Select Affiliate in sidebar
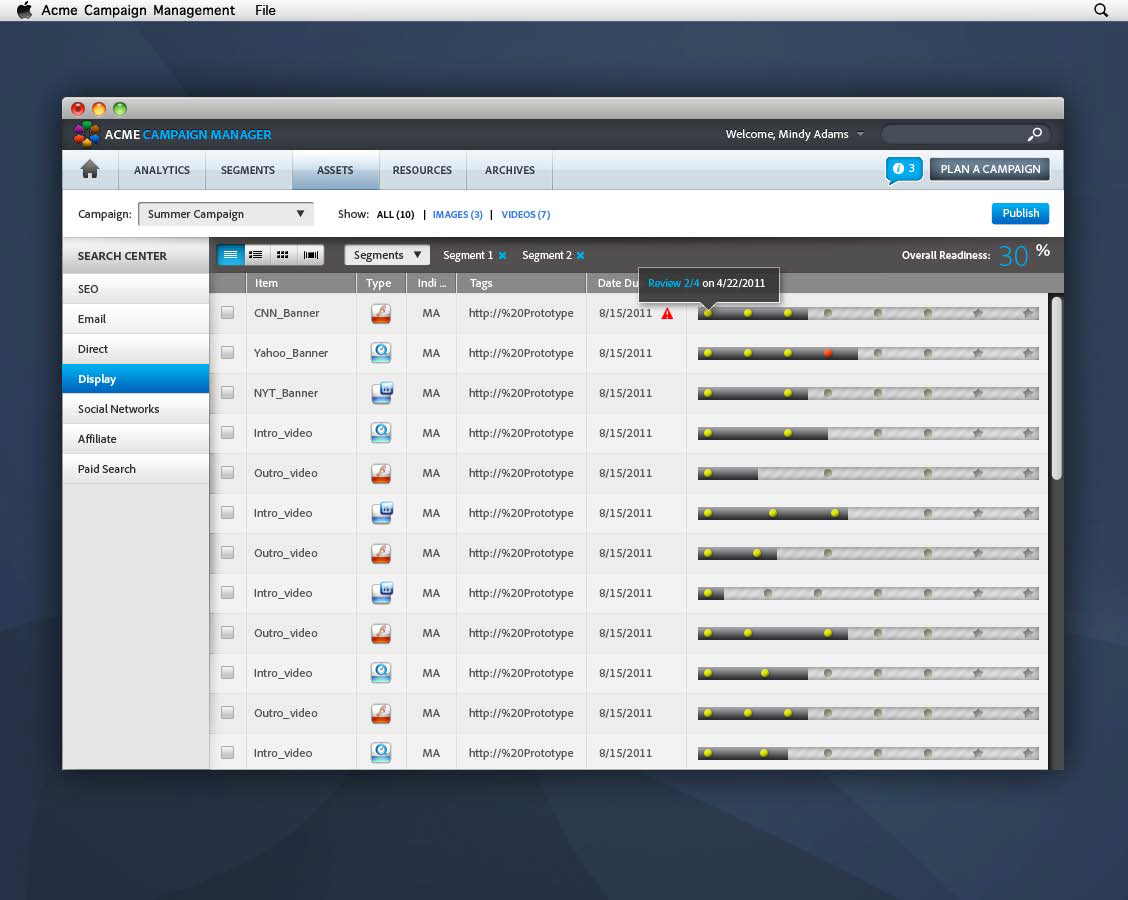 [x=136, y=439]
